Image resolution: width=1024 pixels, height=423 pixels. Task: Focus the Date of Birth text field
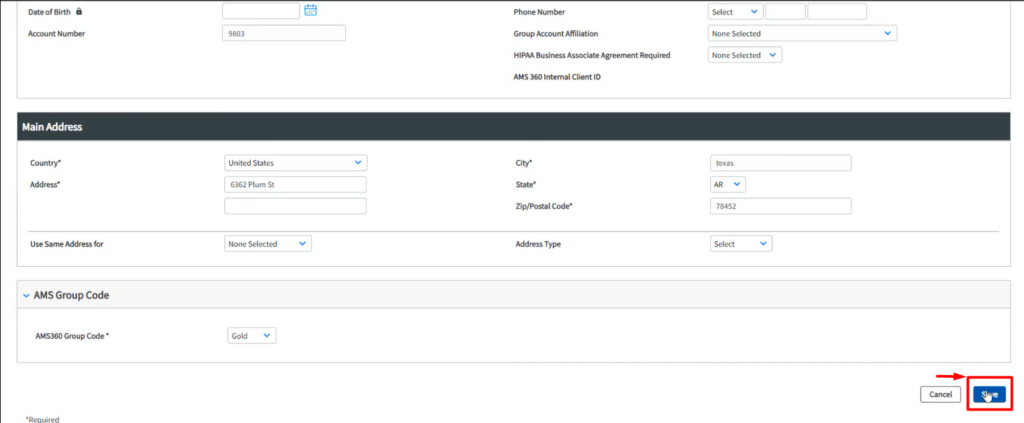260,11
